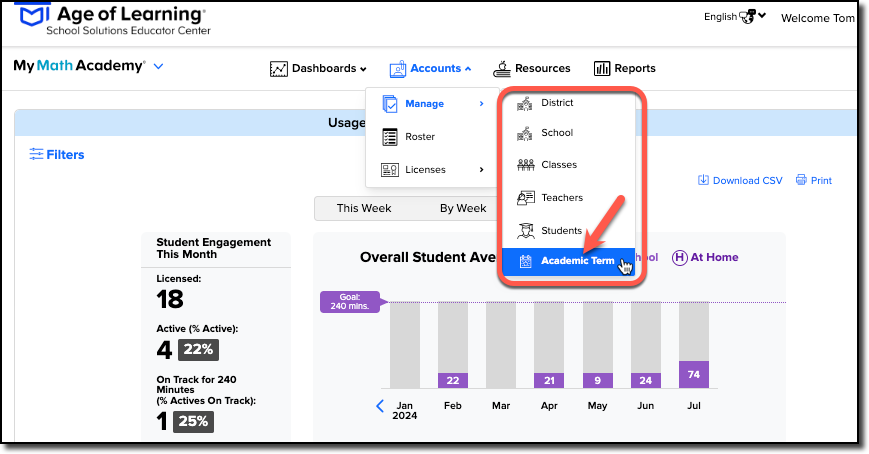Choose District from the Manage submenu
This screenshot has width=869, height=454.
(x=568, y=103)
